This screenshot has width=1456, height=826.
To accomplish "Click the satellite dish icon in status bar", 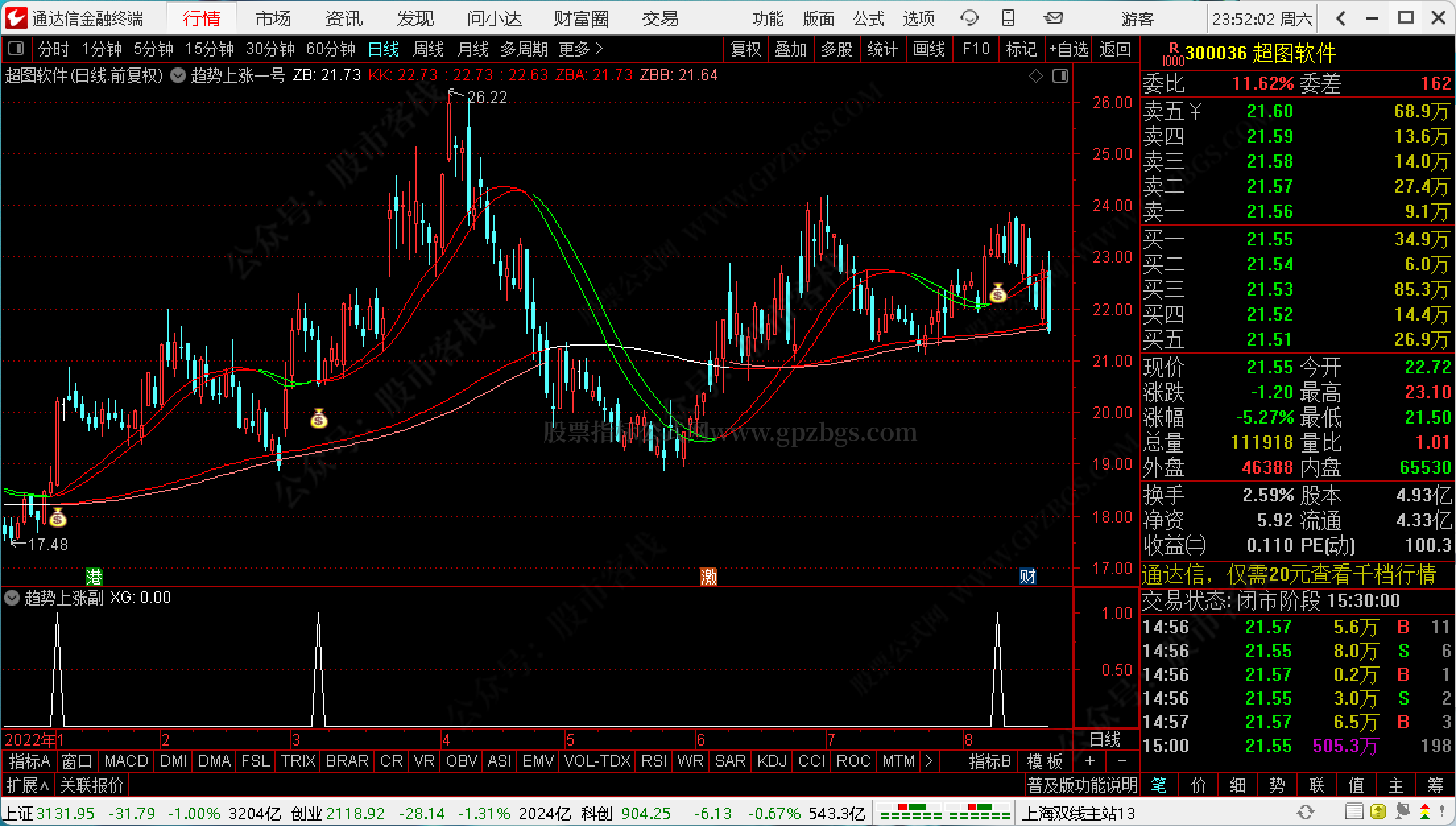I will [x=1402, y=811].
